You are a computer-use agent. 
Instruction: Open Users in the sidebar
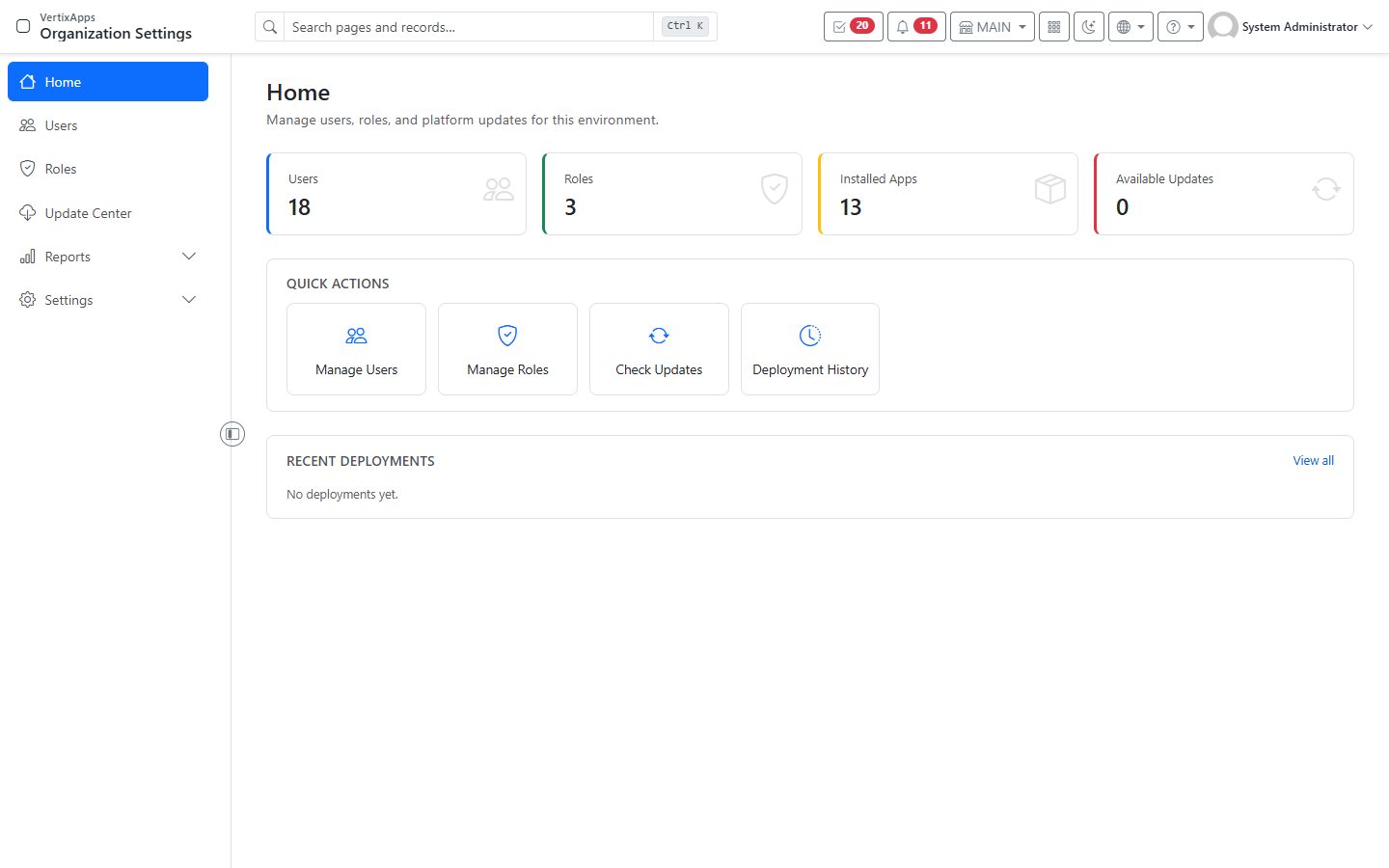click(x=108, y=125)
